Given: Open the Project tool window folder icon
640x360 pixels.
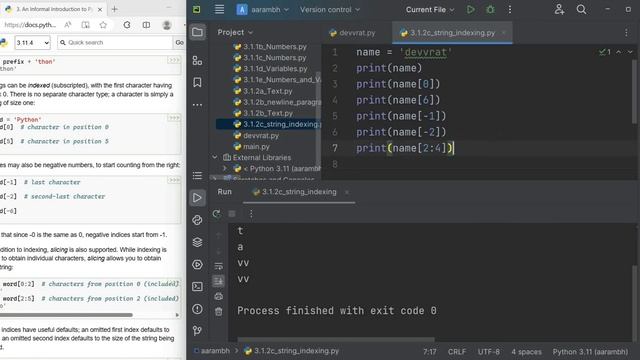Looking at the screenshot, I should (x=197, y=32).
